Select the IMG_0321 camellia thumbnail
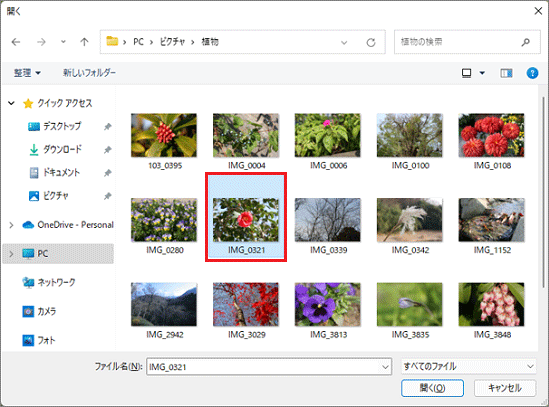Screen dimensions: 549x407 click(246, 220)
